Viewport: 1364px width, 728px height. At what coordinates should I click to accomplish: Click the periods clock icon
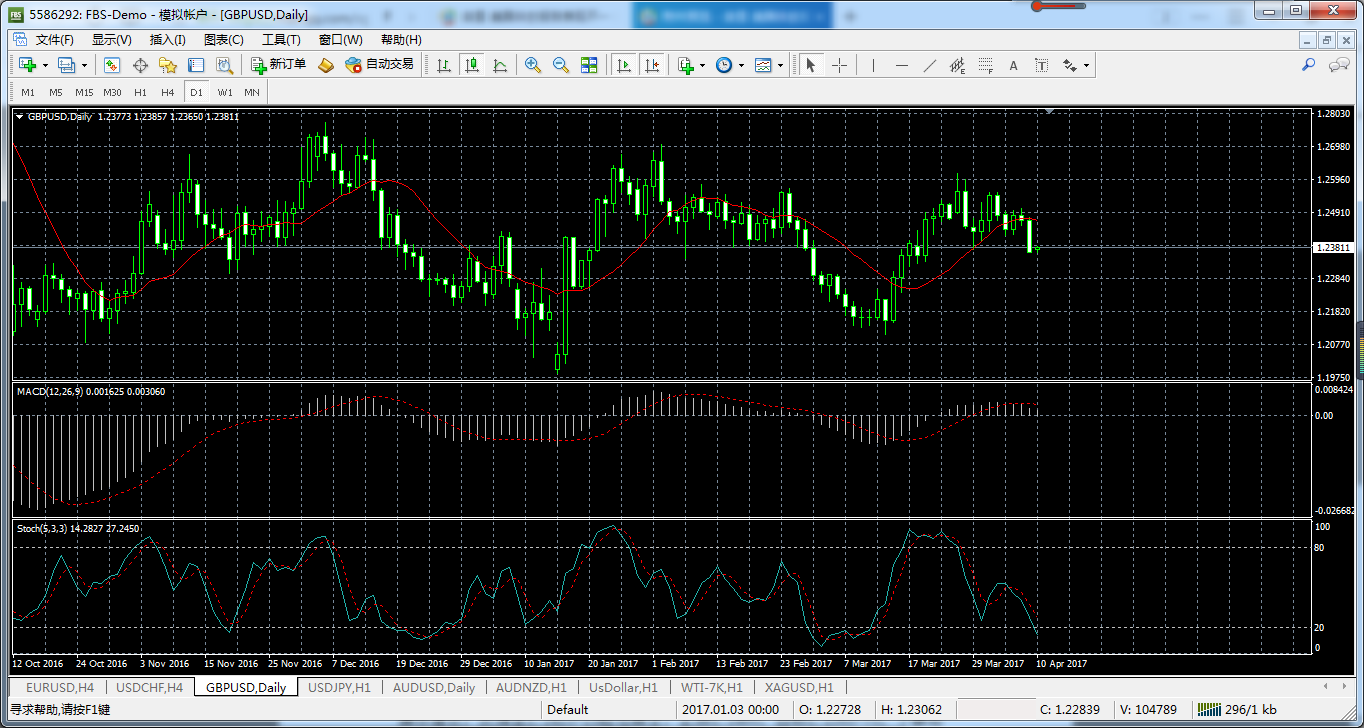click(x=724, y=65)
